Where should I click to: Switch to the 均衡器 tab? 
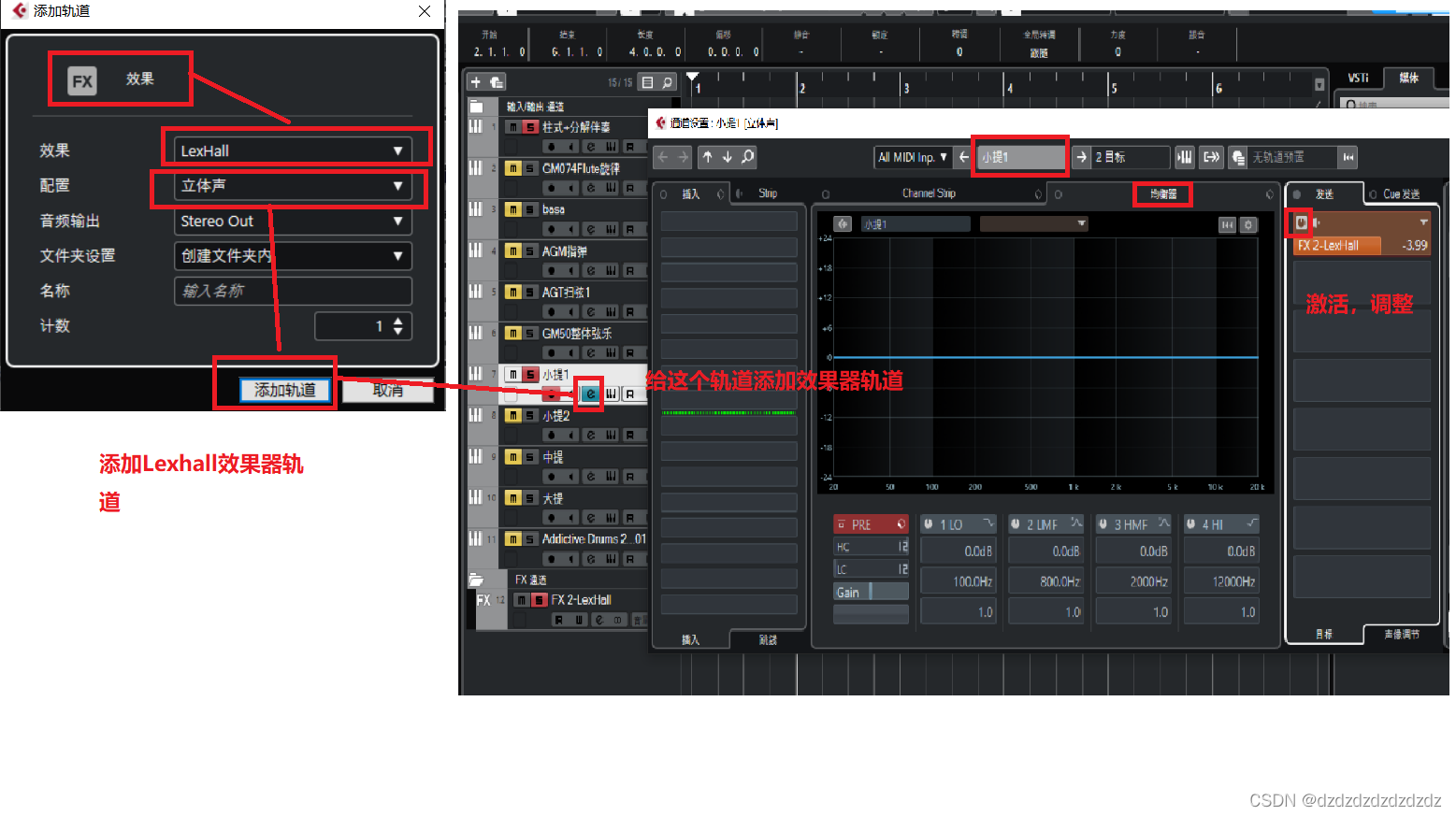tap(1163, 194)
